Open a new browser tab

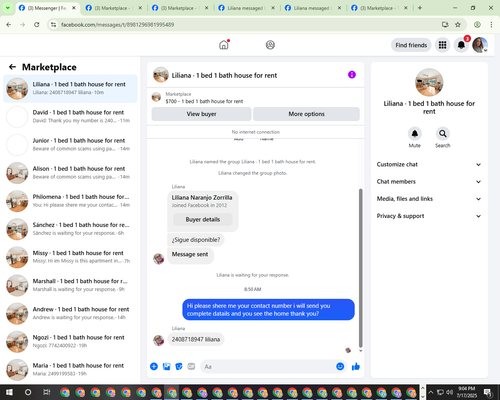click(x=420, y=8)
